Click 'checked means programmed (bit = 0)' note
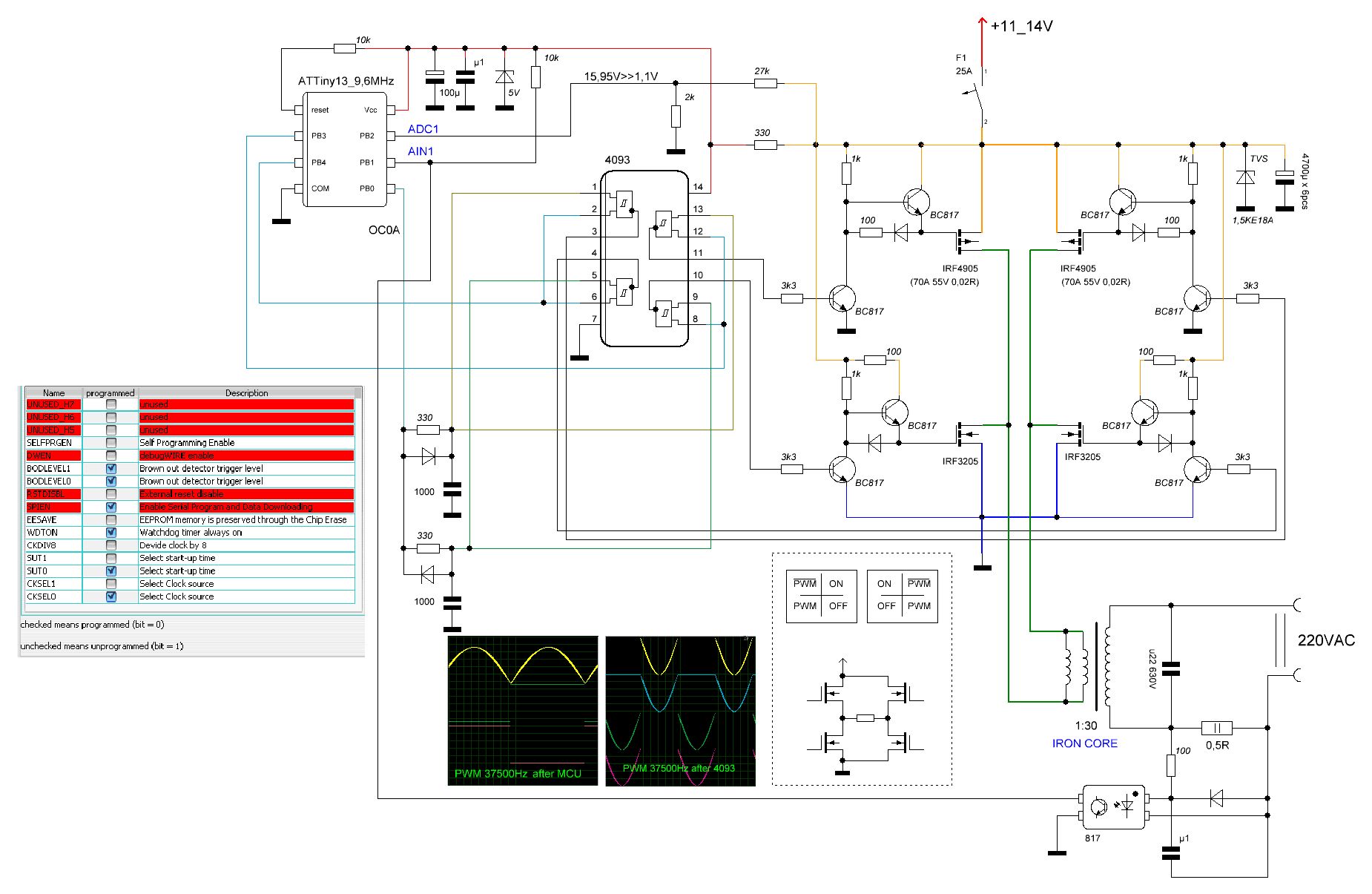The height and width of the screenshot is (894, 1372). (x=92, y=625)
